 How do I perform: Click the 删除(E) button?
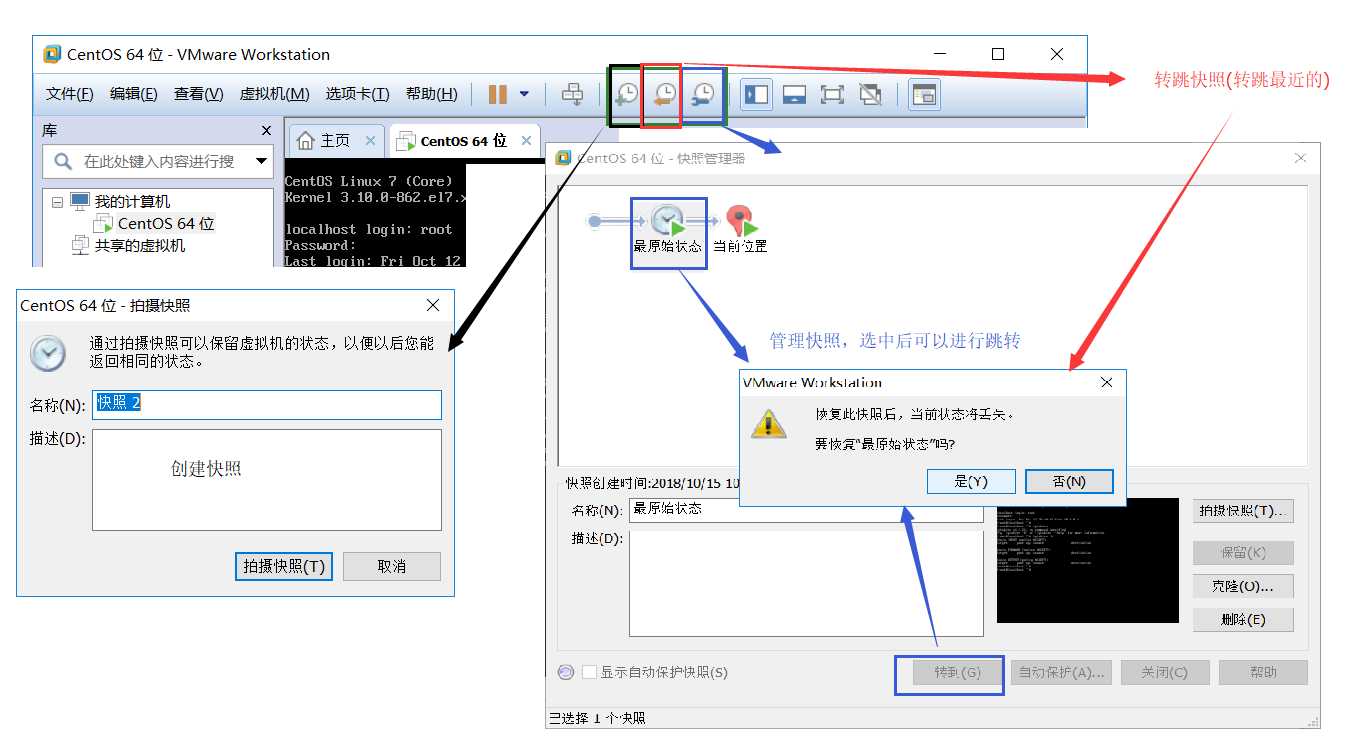[1243, 620]
